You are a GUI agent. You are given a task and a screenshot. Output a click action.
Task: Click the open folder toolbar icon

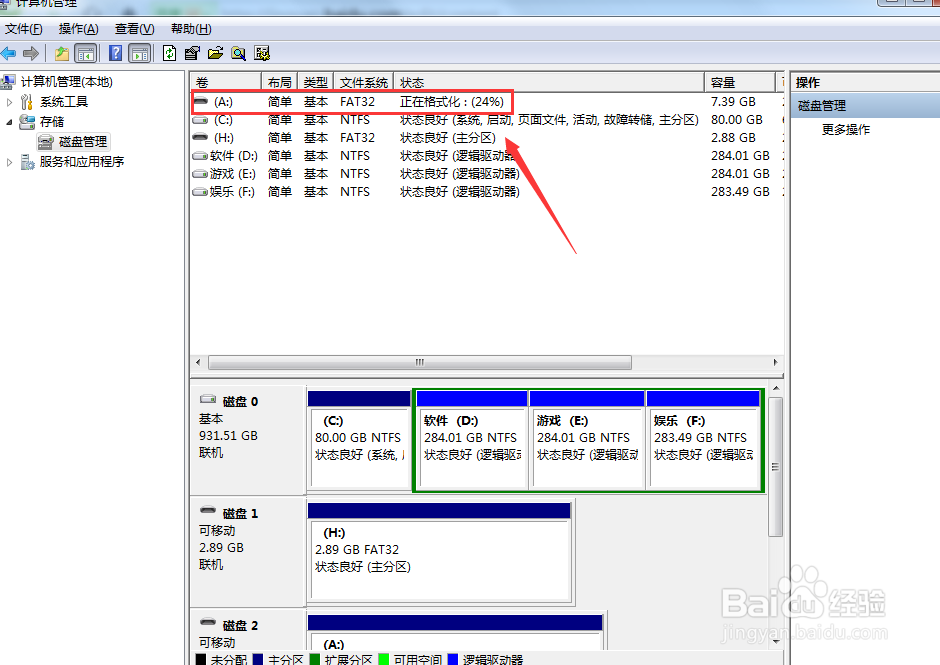215,53
